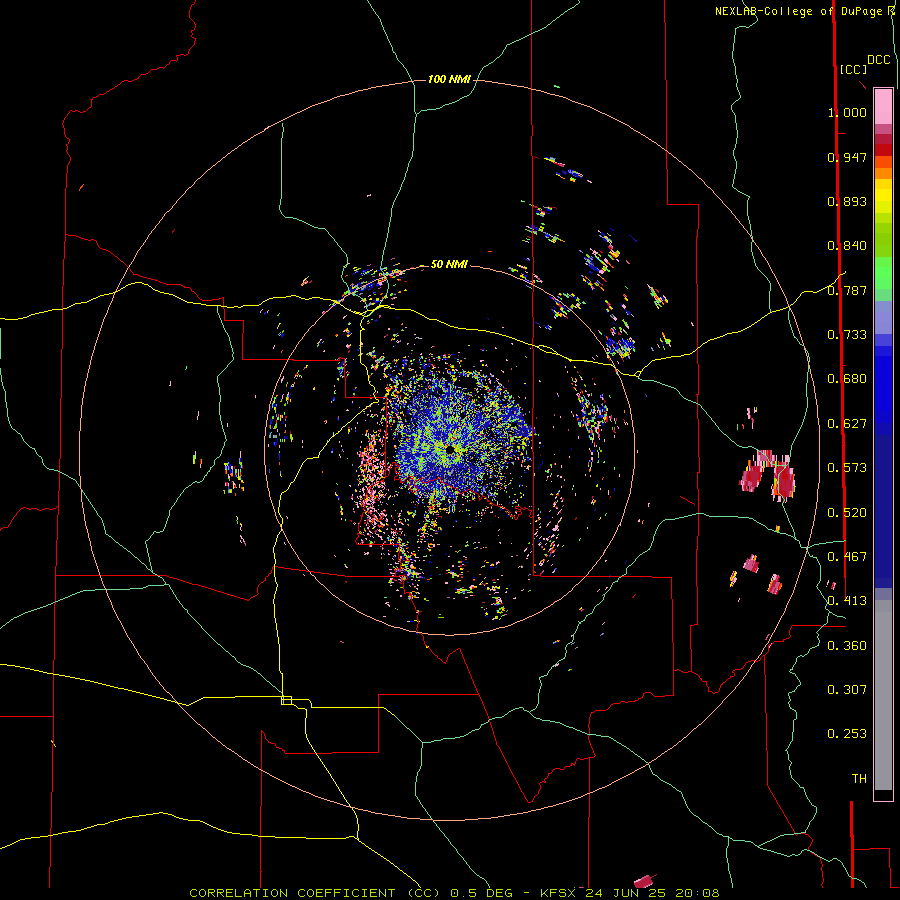Select the 0.787 legend value
The height and width of the screenshot is (900, 900).
point(847,290)
